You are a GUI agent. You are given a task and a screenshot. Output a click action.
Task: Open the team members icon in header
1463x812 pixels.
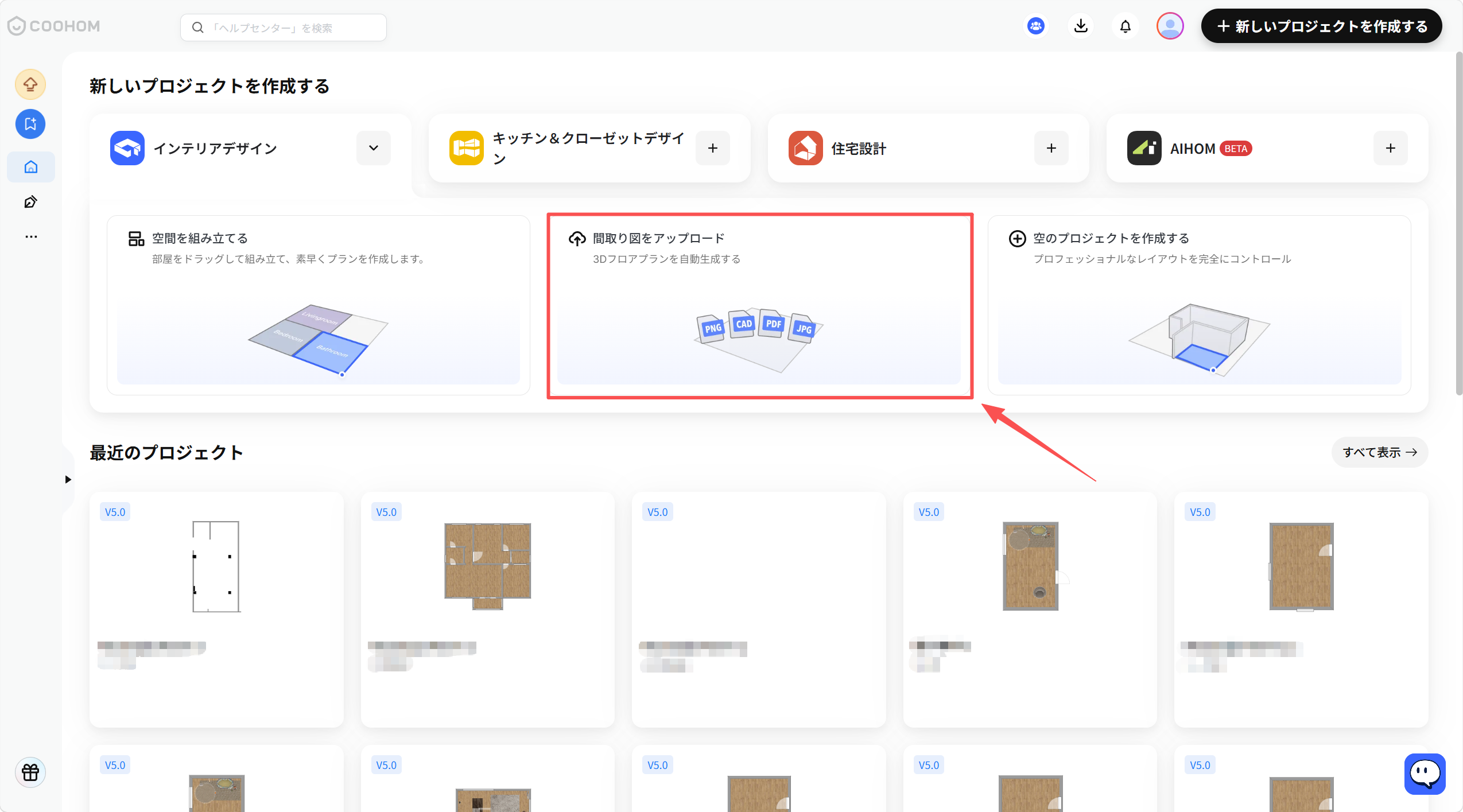click(1035, 26)
